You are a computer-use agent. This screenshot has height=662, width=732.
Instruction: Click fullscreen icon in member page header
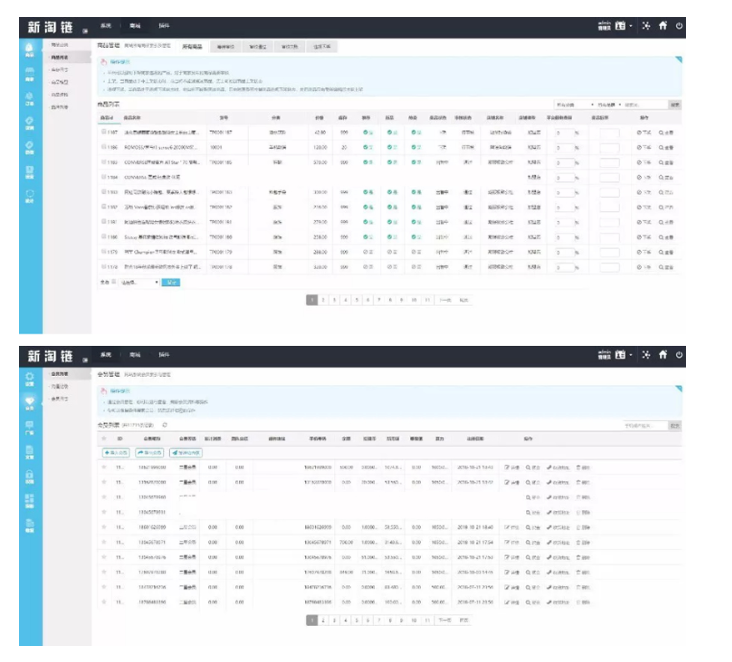645,354
